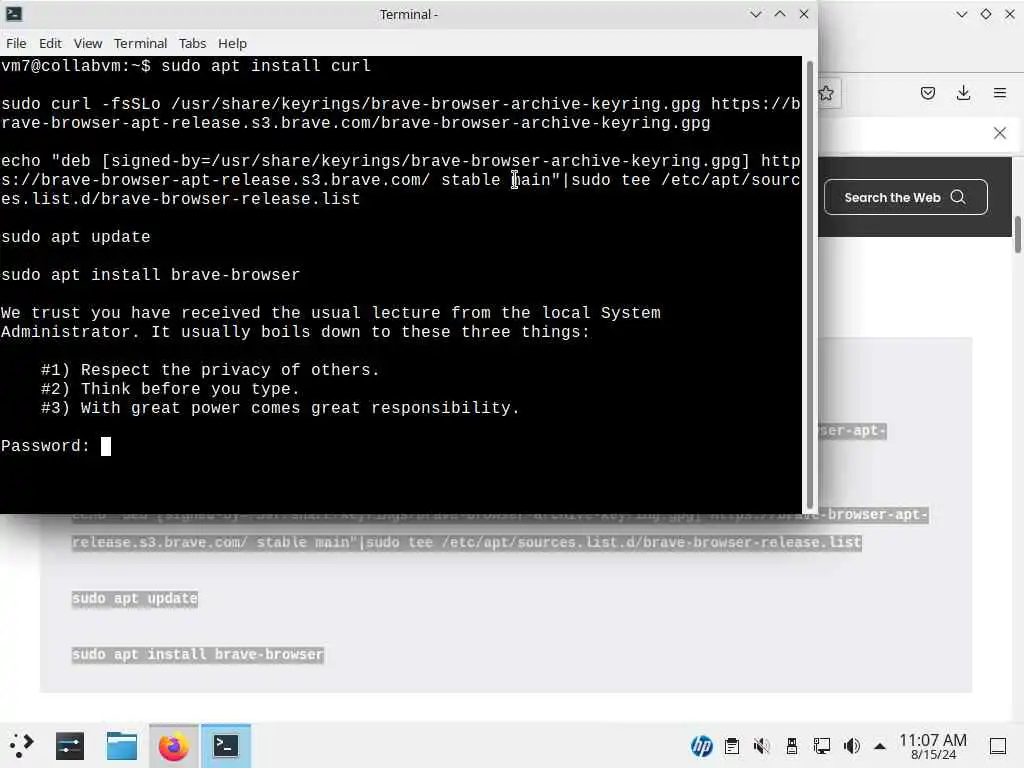The height and width of the screenshot is (768, 1024).
Task: Open Firefox downloads panel
Action: pos(963,93)
